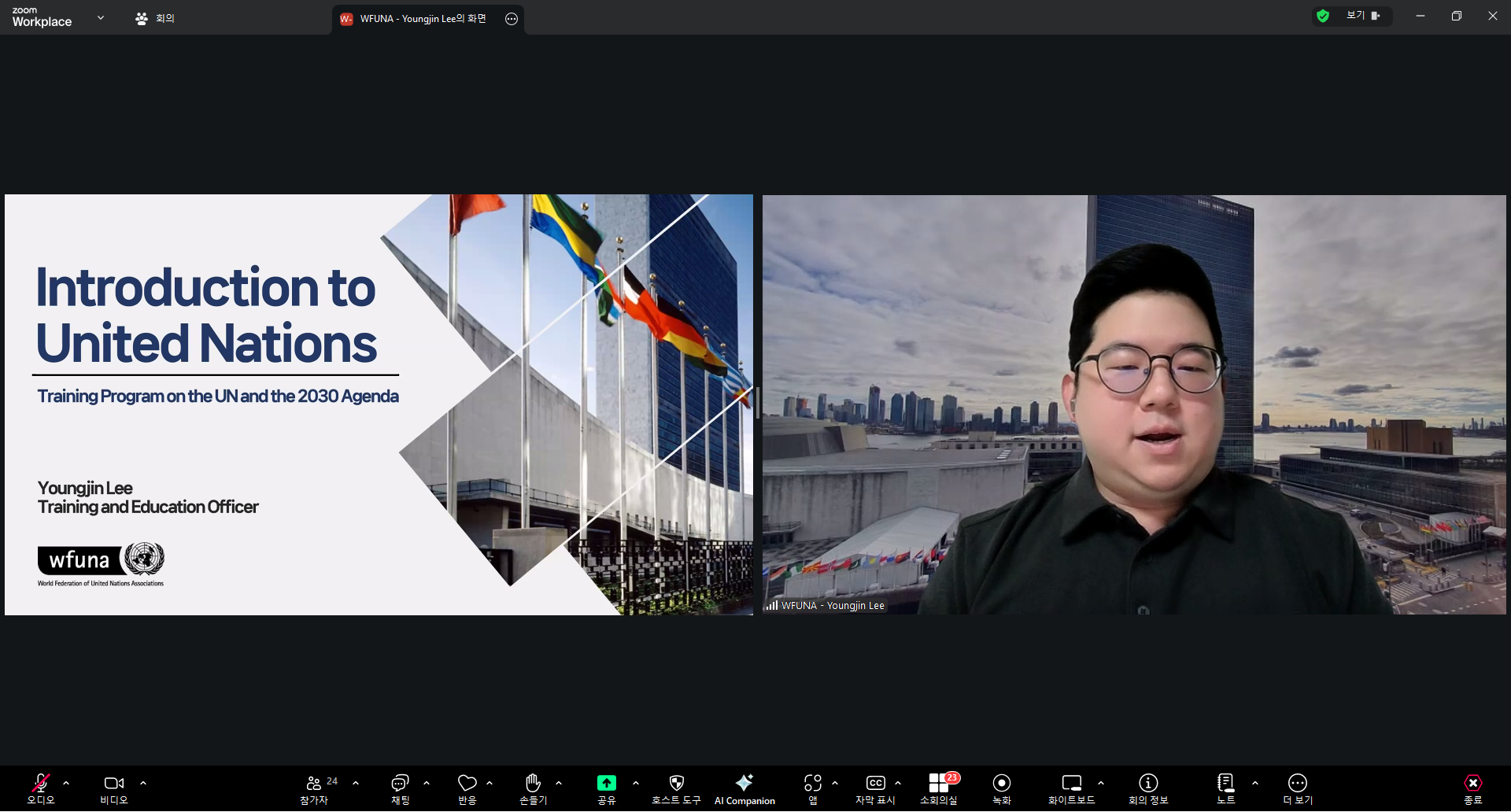Click the green 공유 share screen button
Screen dimensions: 1511x812
click(607, 788)
